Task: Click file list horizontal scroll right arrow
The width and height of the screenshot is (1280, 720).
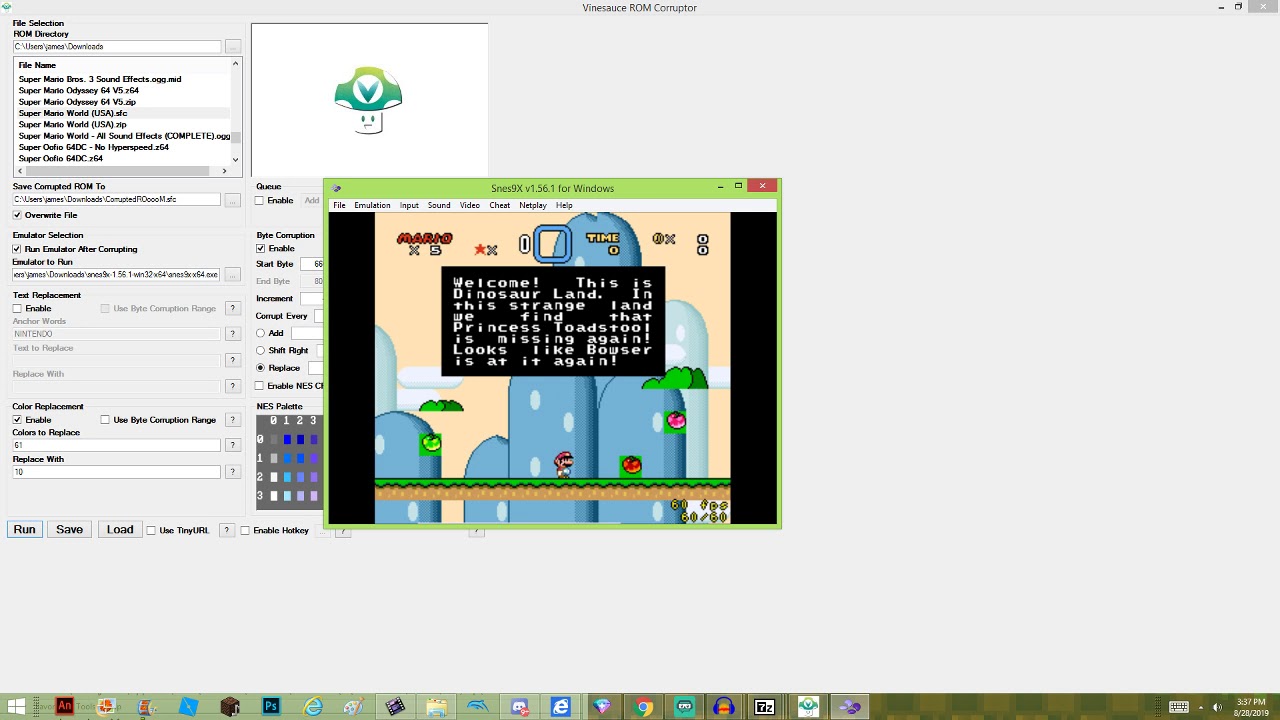Action: (x=224, y=171)
